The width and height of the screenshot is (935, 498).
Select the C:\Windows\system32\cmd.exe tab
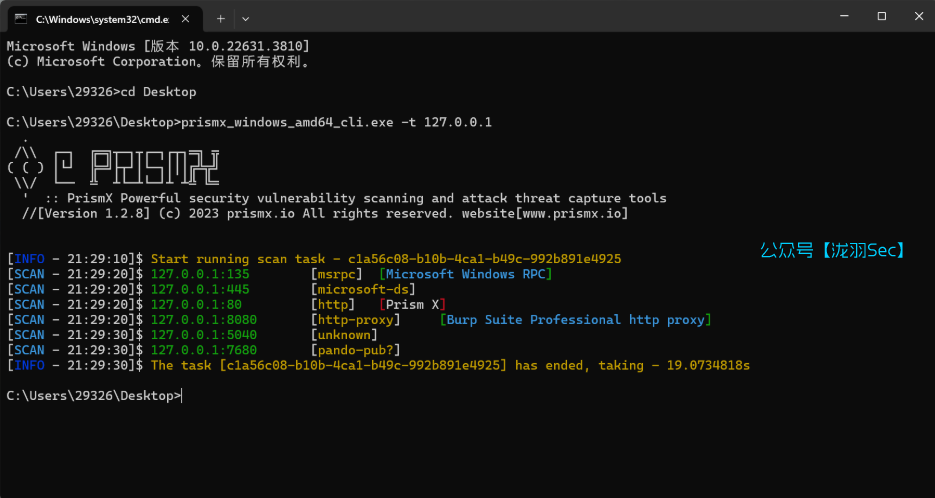pos(98,18)
